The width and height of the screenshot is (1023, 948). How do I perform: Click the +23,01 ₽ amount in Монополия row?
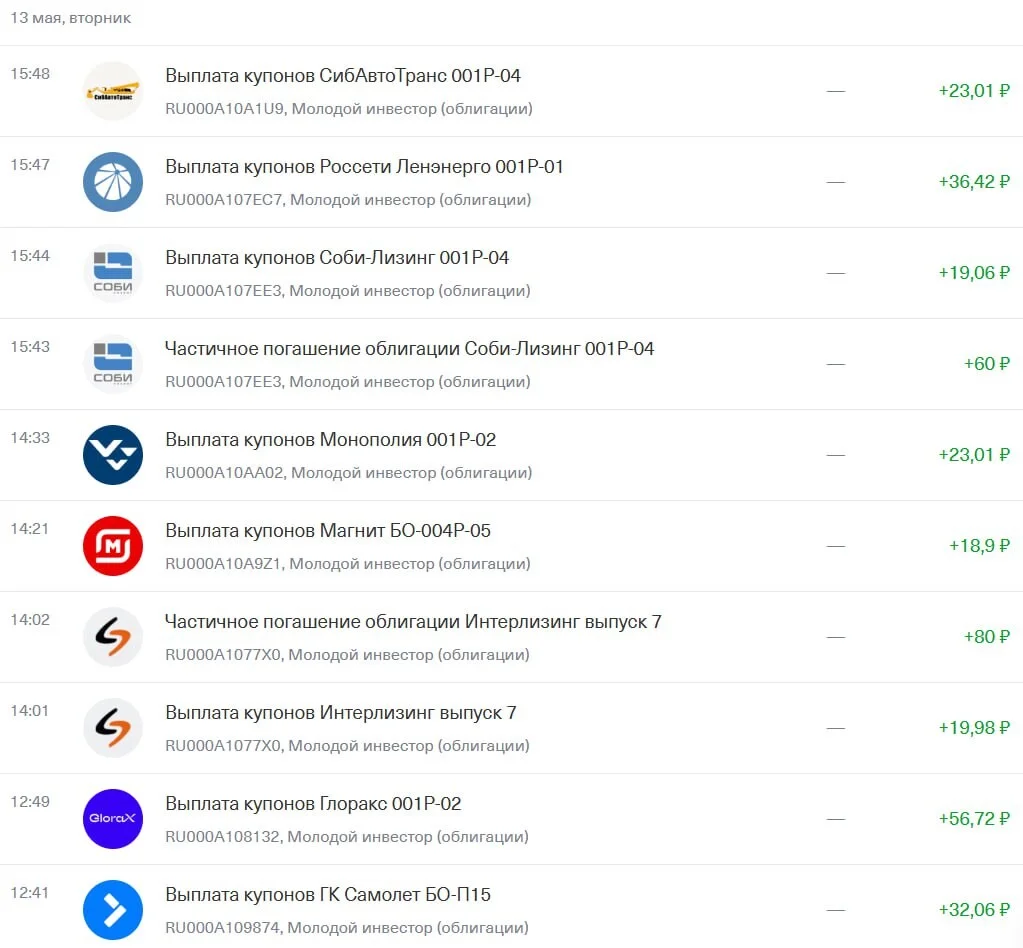[x=974, y=455]
